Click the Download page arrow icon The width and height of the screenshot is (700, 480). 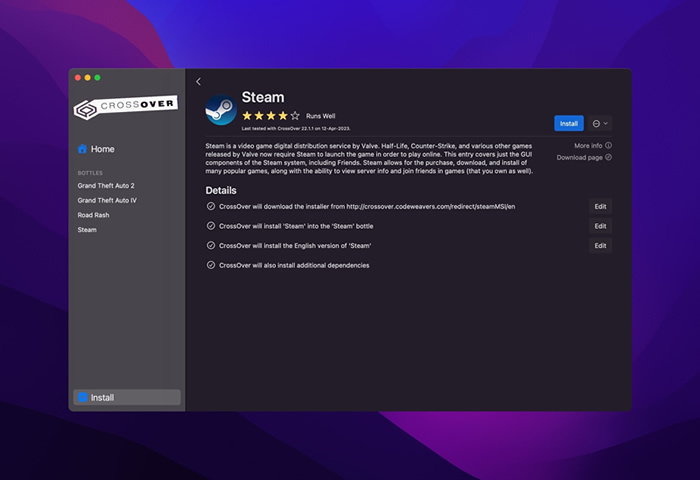pyautogui.click(x=608, y=157)
